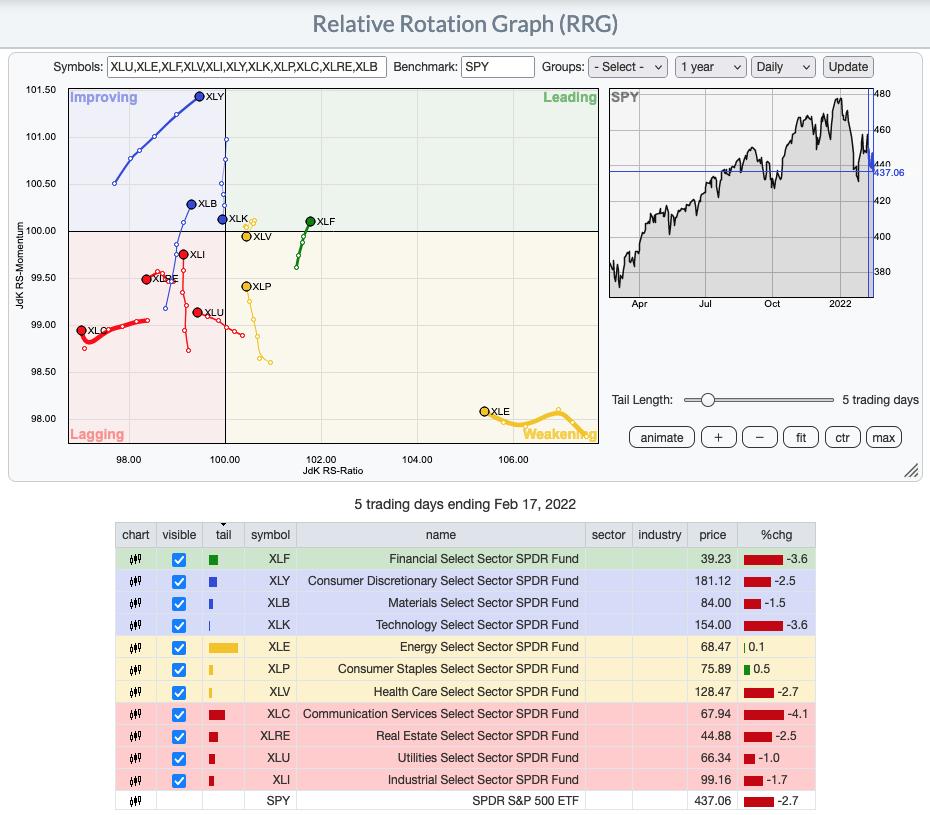Click the XLC marker on the graph
930x815 pixels.
tap(81, 330)
